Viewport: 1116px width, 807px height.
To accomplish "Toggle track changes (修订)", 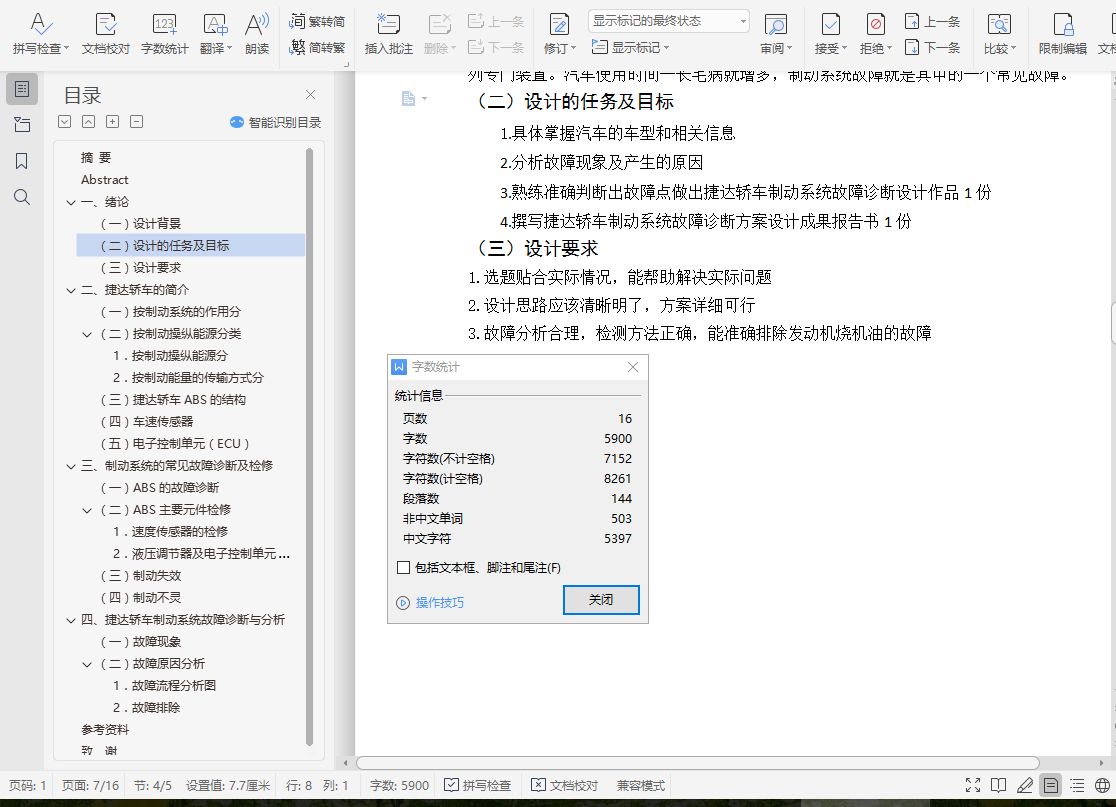I will click(559, 33).
